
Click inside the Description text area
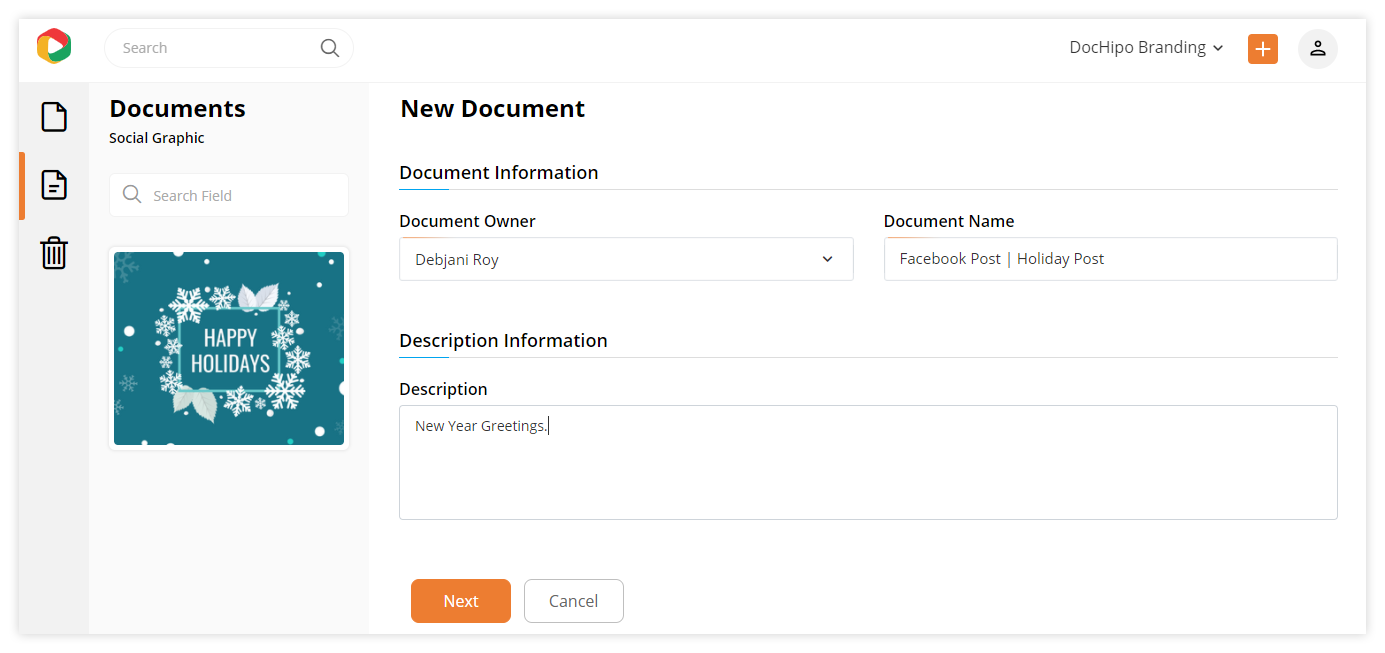pyautogui.click(x=868, y=462)
